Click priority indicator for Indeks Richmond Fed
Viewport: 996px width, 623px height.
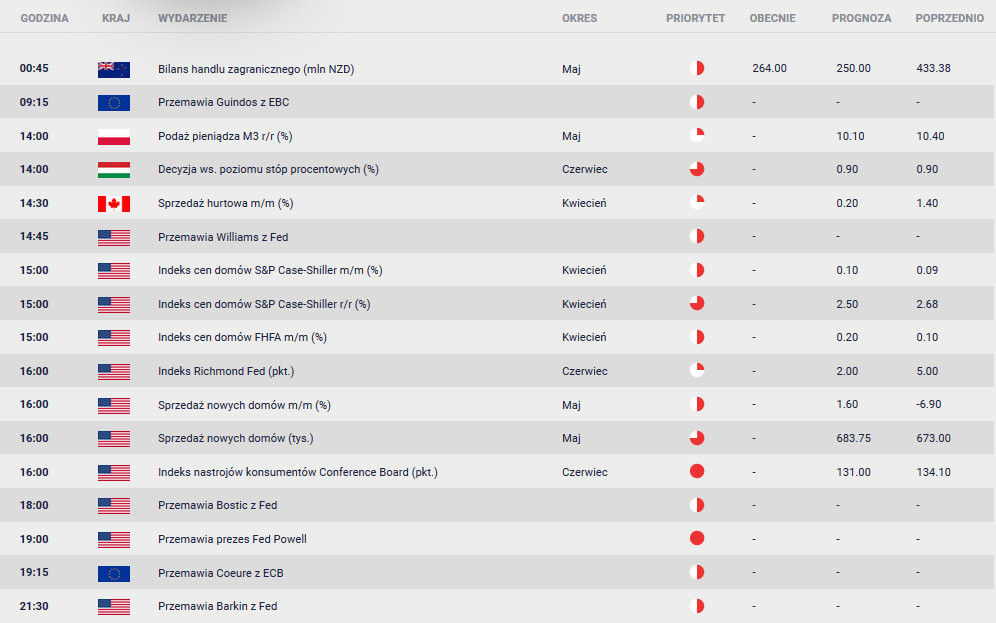click(x=697, y=370)
